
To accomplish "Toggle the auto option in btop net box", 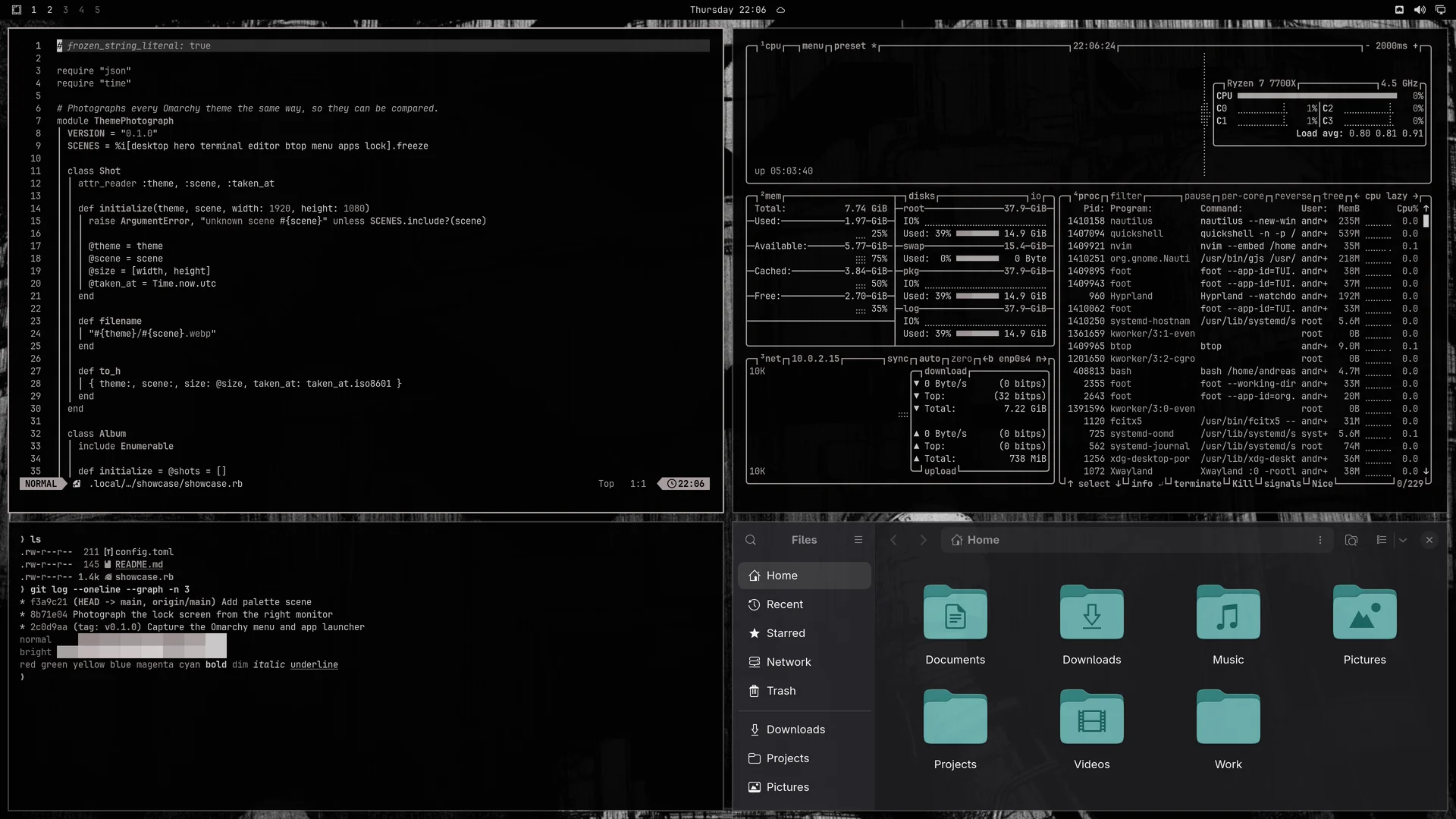I will [x=930, y=359].
